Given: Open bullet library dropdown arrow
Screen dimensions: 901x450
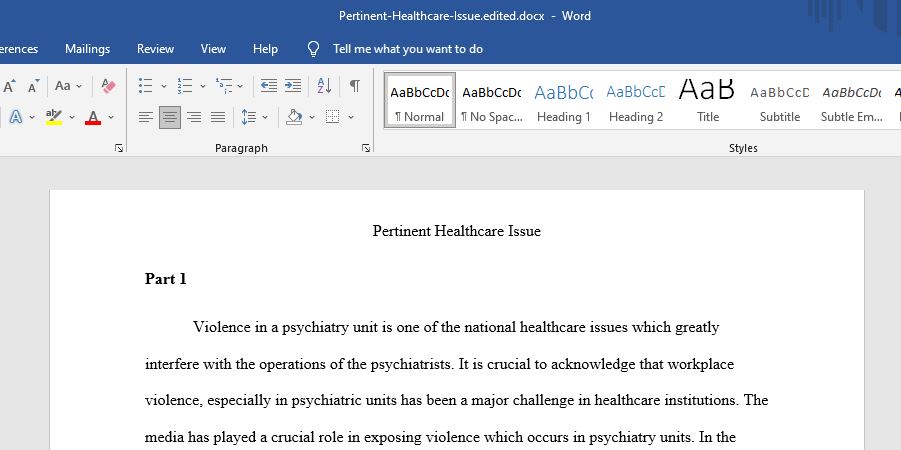Looking at the screenshot, I should coord(164,87).
